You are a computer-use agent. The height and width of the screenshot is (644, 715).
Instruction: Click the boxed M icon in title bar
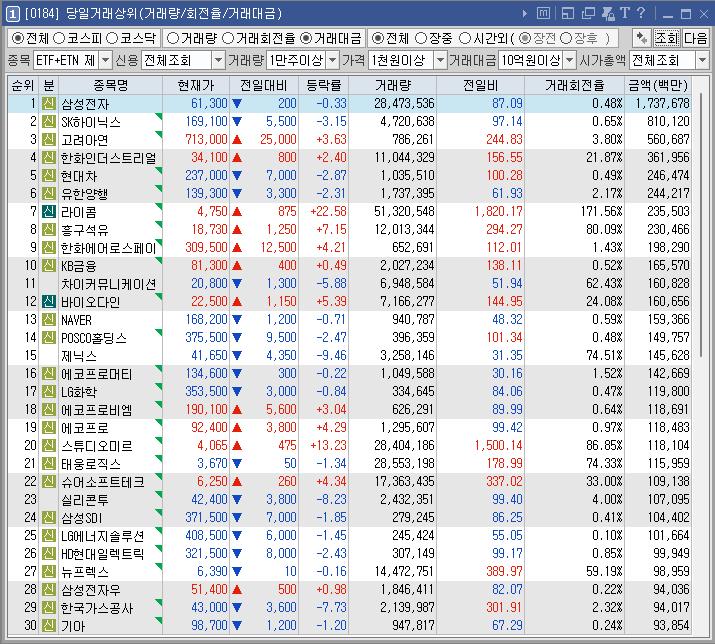[x=543, y=13]
